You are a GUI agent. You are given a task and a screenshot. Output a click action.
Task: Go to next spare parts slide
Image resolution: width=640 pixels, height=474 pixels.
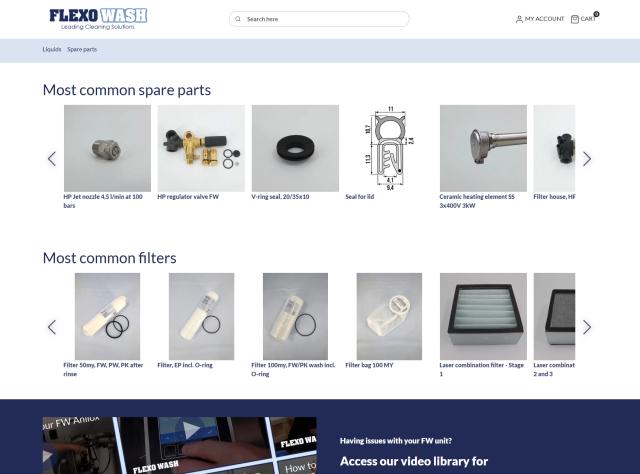click(587, 159)
